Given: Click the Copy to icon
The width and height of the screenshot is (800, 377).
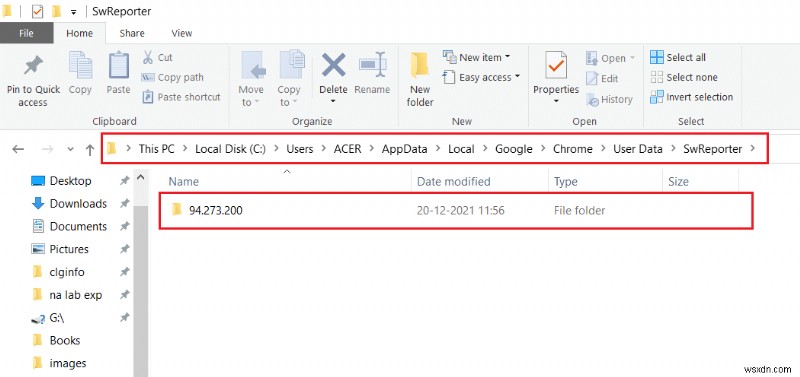Looking at the screenshot, I should [x=291, y=65].
